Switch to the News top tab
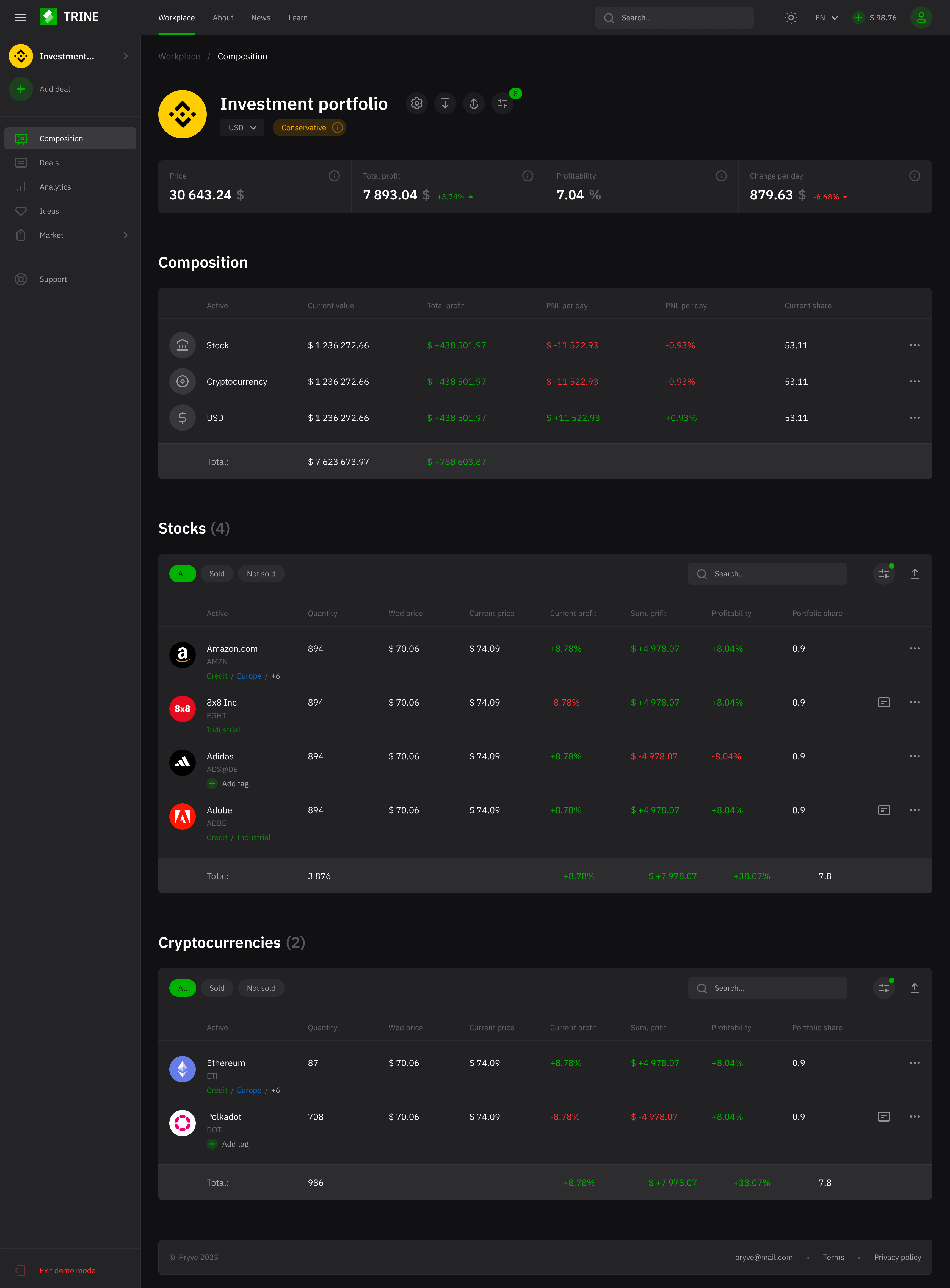The width and height of the screenshot is (950, 1288). [261, 18]
